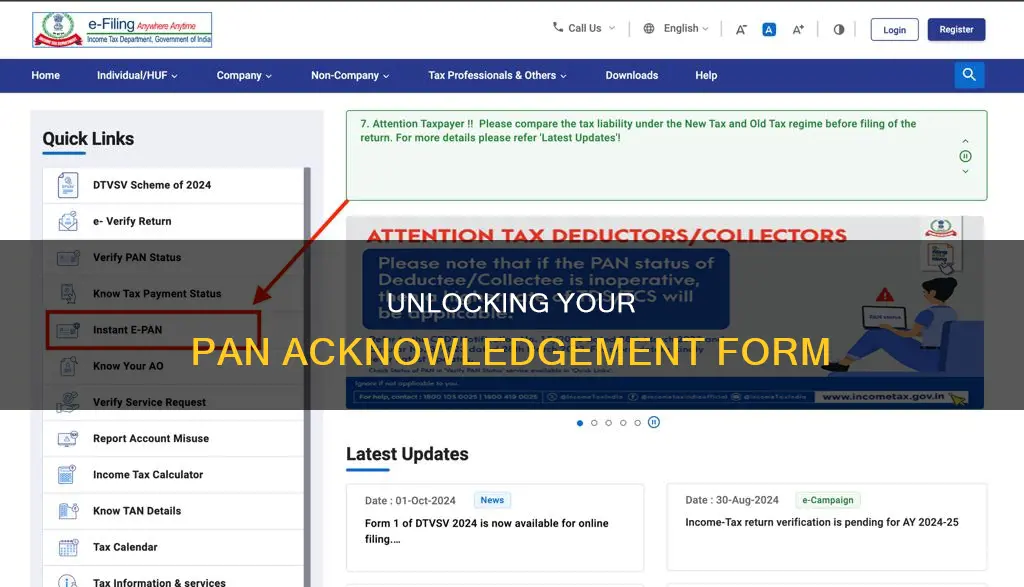Expand the Company menu
1024x587 pixels.
click(244, 76)
